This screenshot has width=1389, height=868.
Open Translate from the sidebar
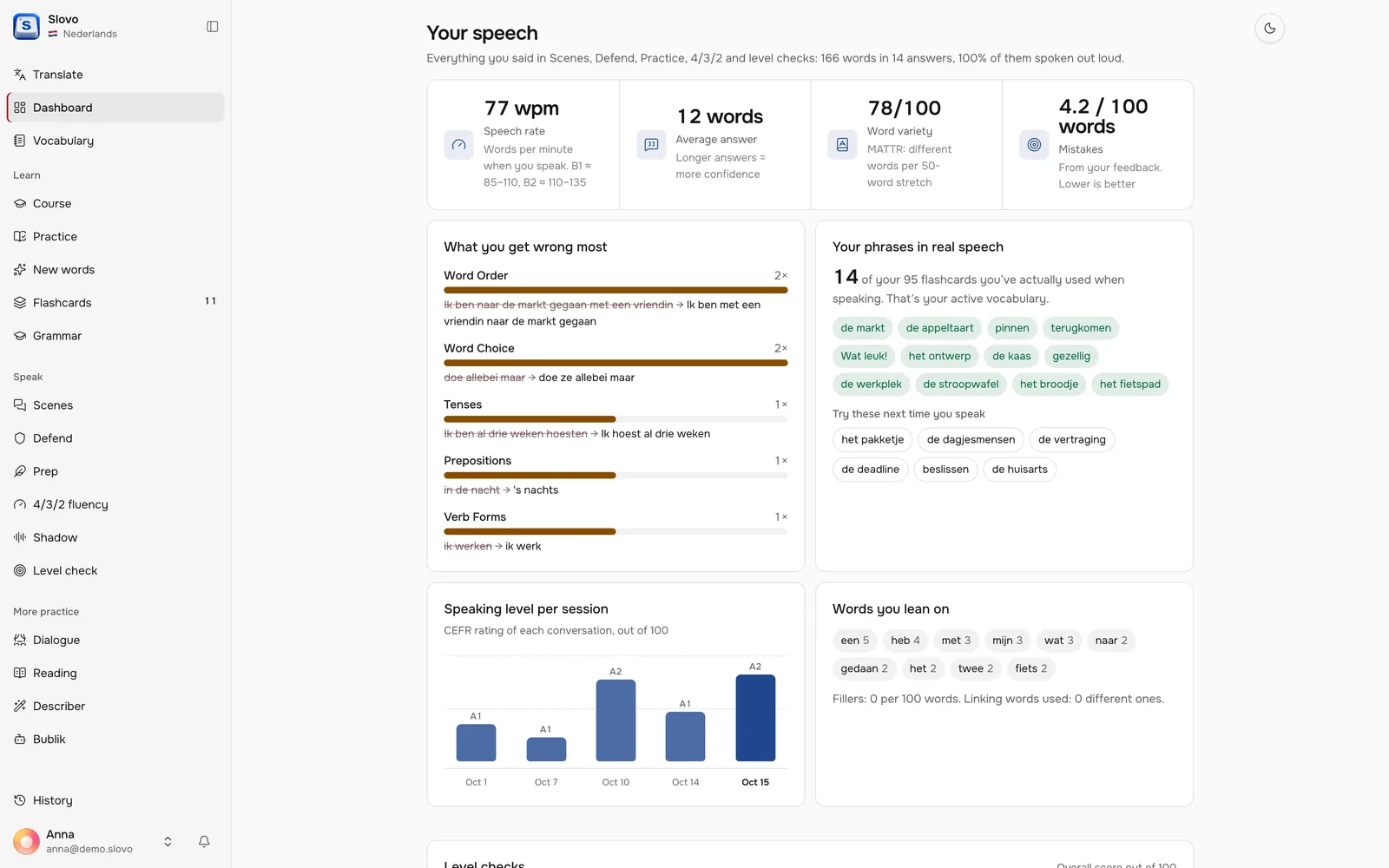(115, 75)
